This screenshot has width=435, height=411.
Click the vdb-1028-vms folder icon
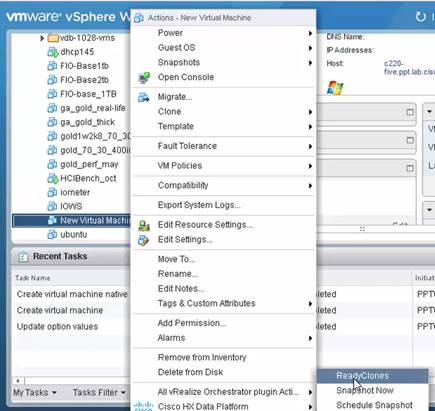tap(53, 38)
